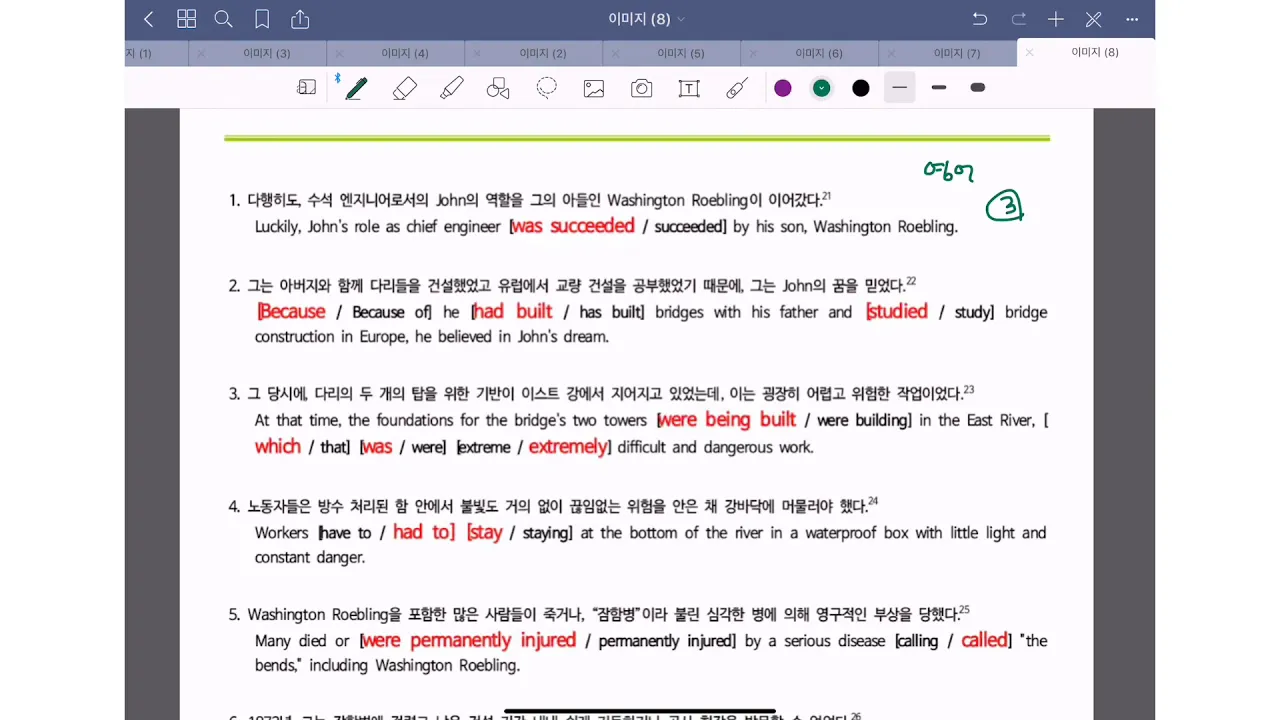The height and width of the screenshot is (720, 1280).
Task: Close the 이미지 (3) tab
Action: click(201, 53)
